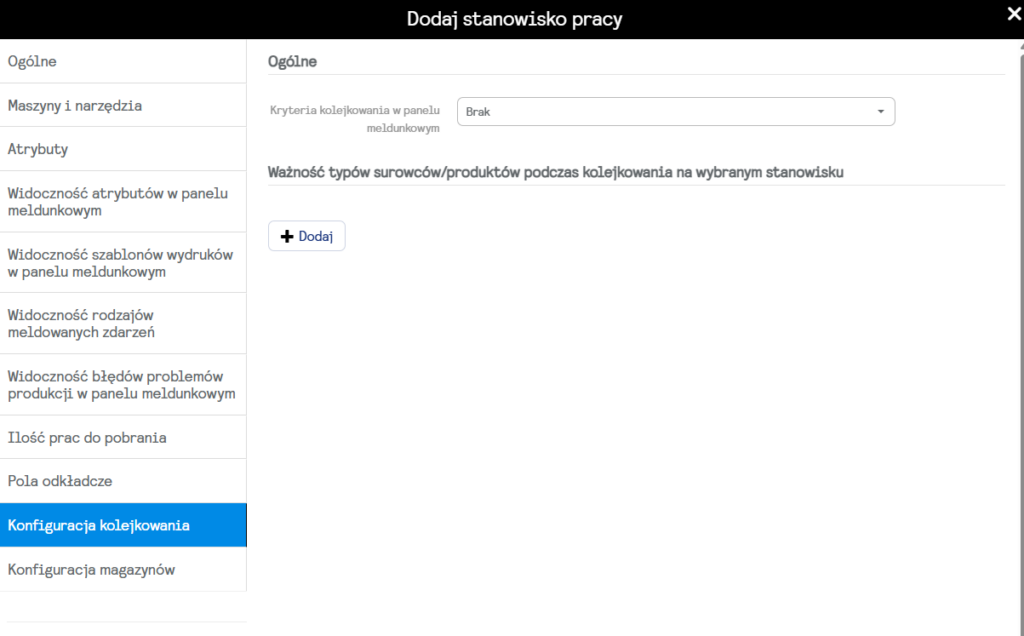This screenshot has width=1024, height=636.
Task: Open the Pola odkładcze tab
Action: click(123, 481)
